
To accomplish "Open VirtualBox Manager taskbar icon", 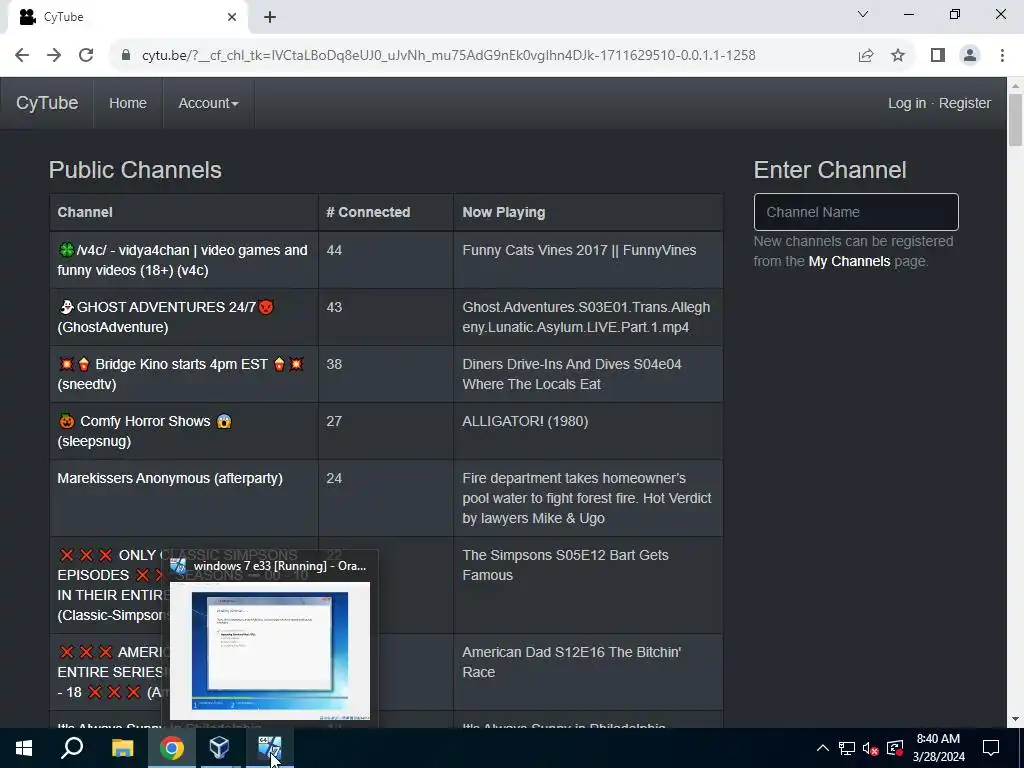I will coord(220,748).
